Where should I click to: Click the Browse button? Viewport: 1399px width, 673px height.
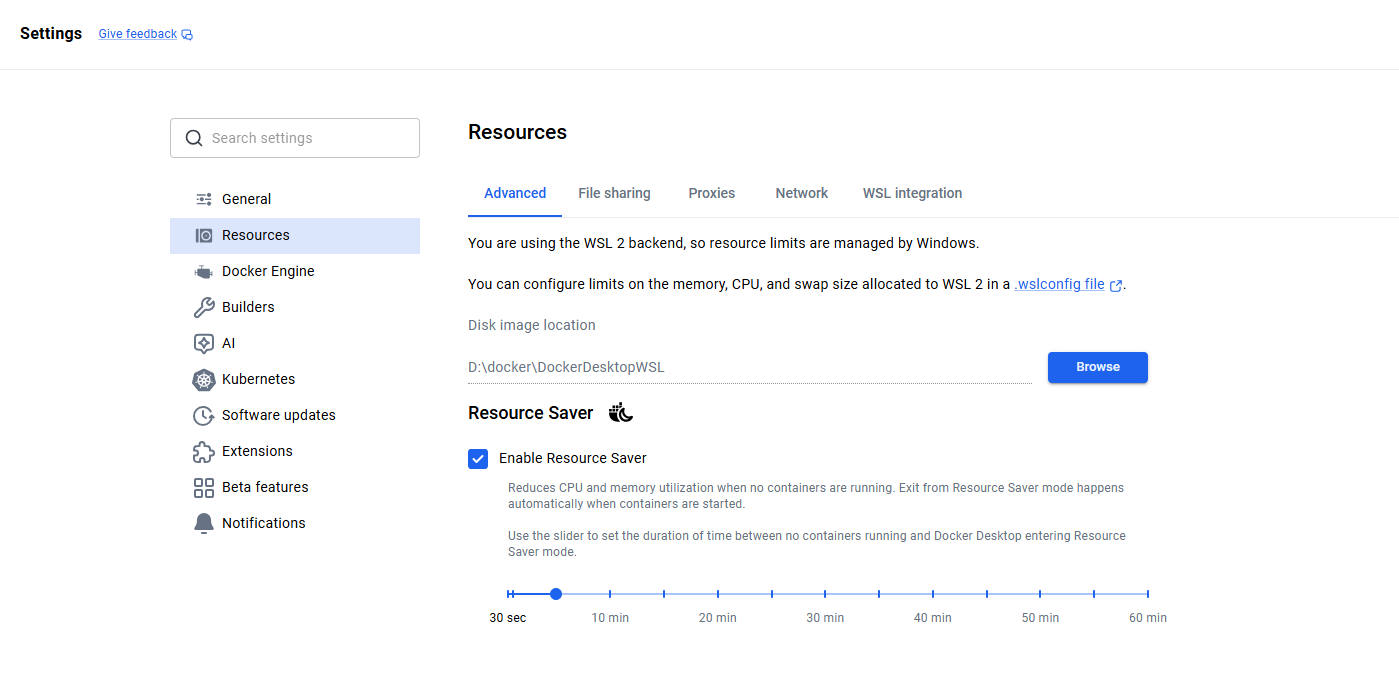pyautogui.click(x=1097, y=367)
